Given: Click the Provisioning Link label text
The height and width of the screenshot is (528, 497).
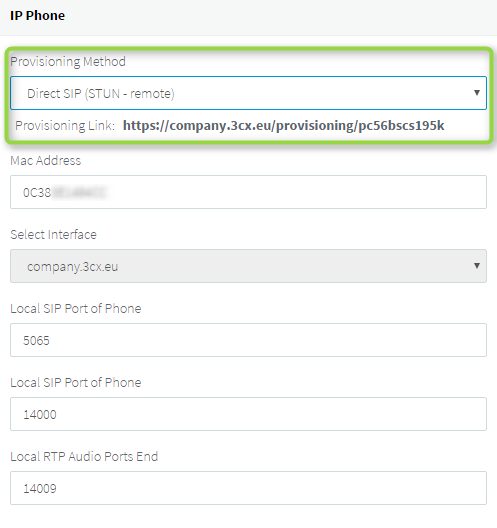Looking at the screenshot, I should point(65,126).
